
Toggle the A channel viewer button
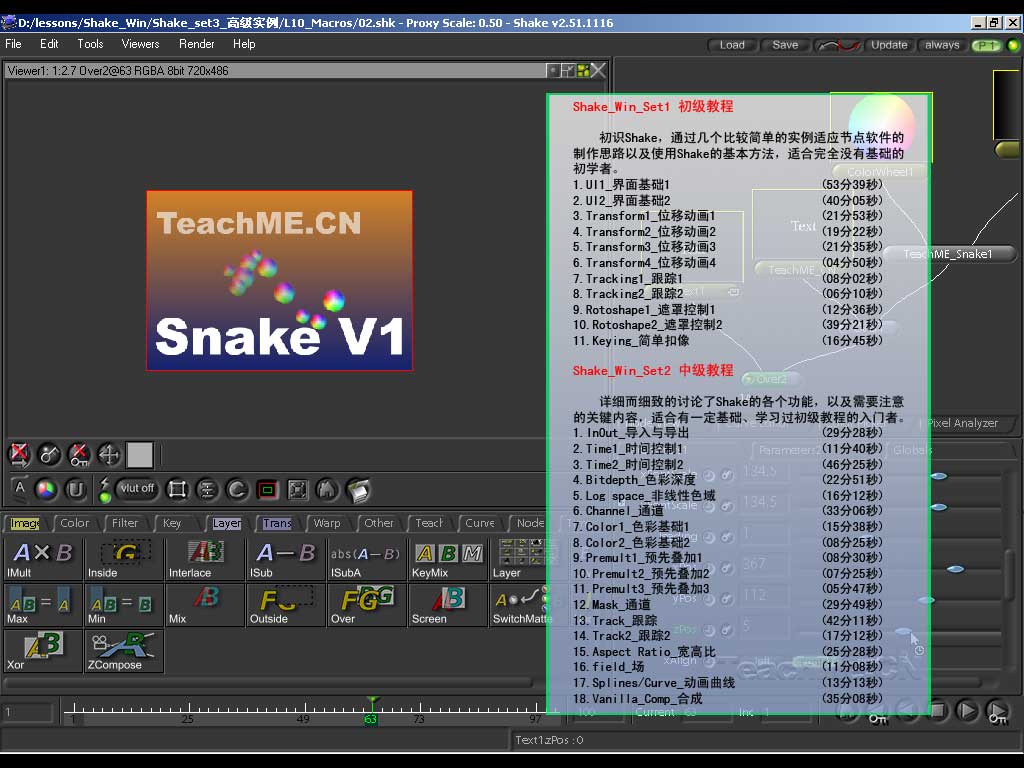20,488
